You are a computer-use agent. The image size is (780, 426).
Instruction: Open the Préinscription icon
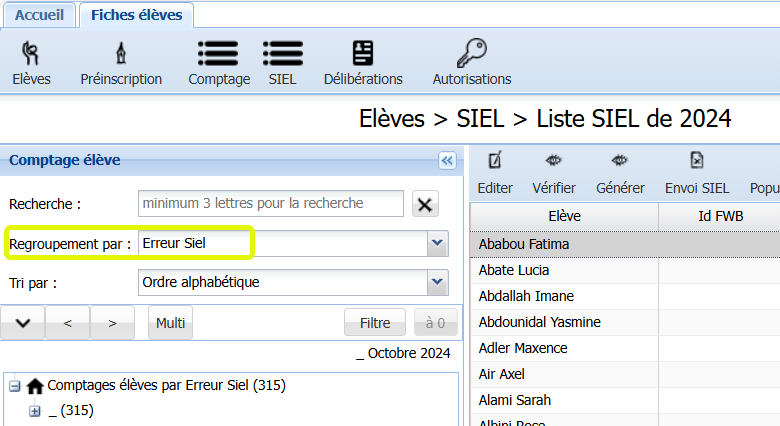pos(121,54)
